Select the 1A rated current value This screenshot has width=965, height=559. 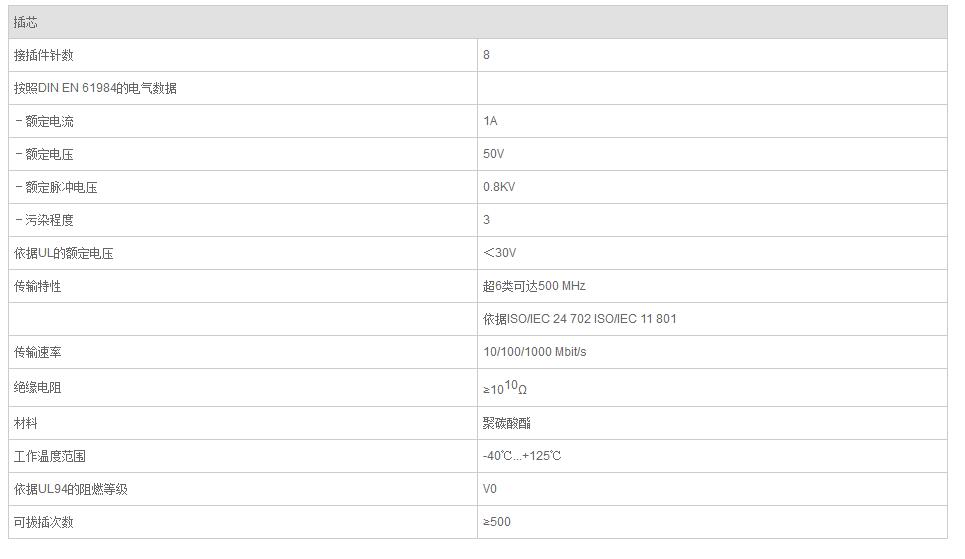coord(490,121)
